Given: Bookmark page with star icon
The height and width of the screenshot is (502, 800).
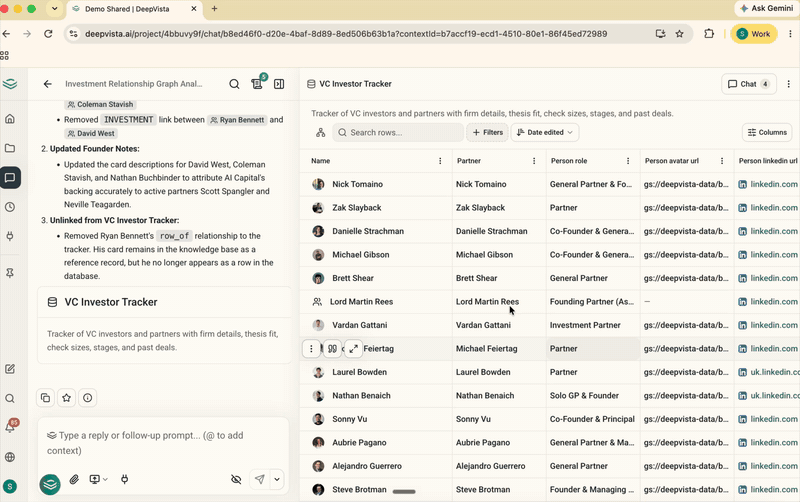Looking at the screenshot, I should (680, 34).
